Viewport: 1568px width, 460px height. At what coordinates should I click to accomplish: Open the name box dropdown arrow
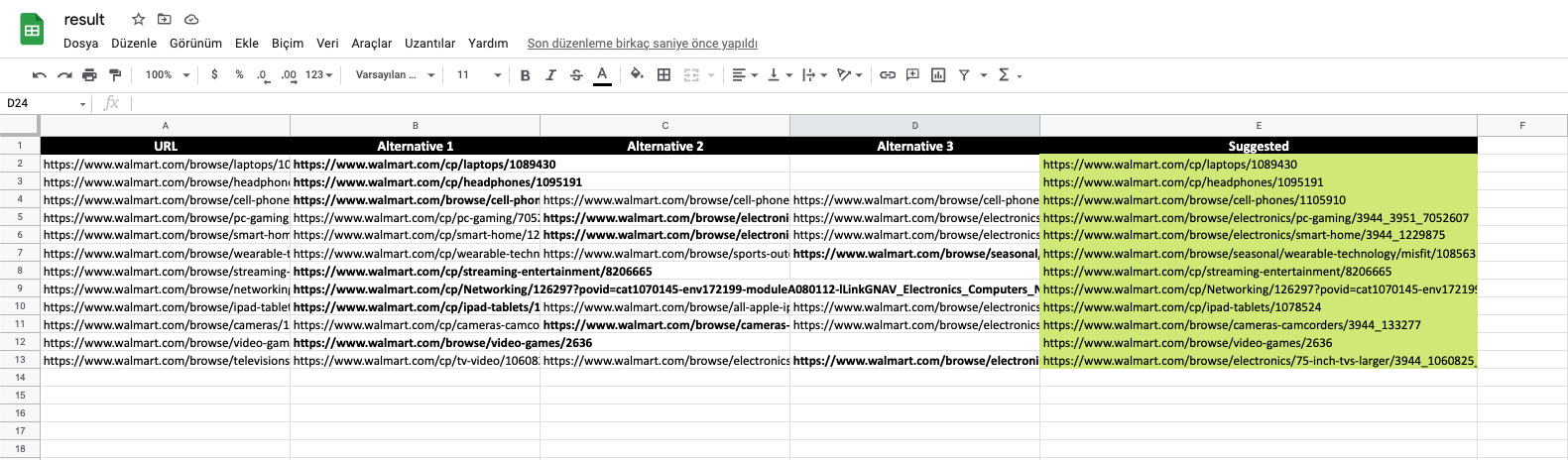(83, 104)
